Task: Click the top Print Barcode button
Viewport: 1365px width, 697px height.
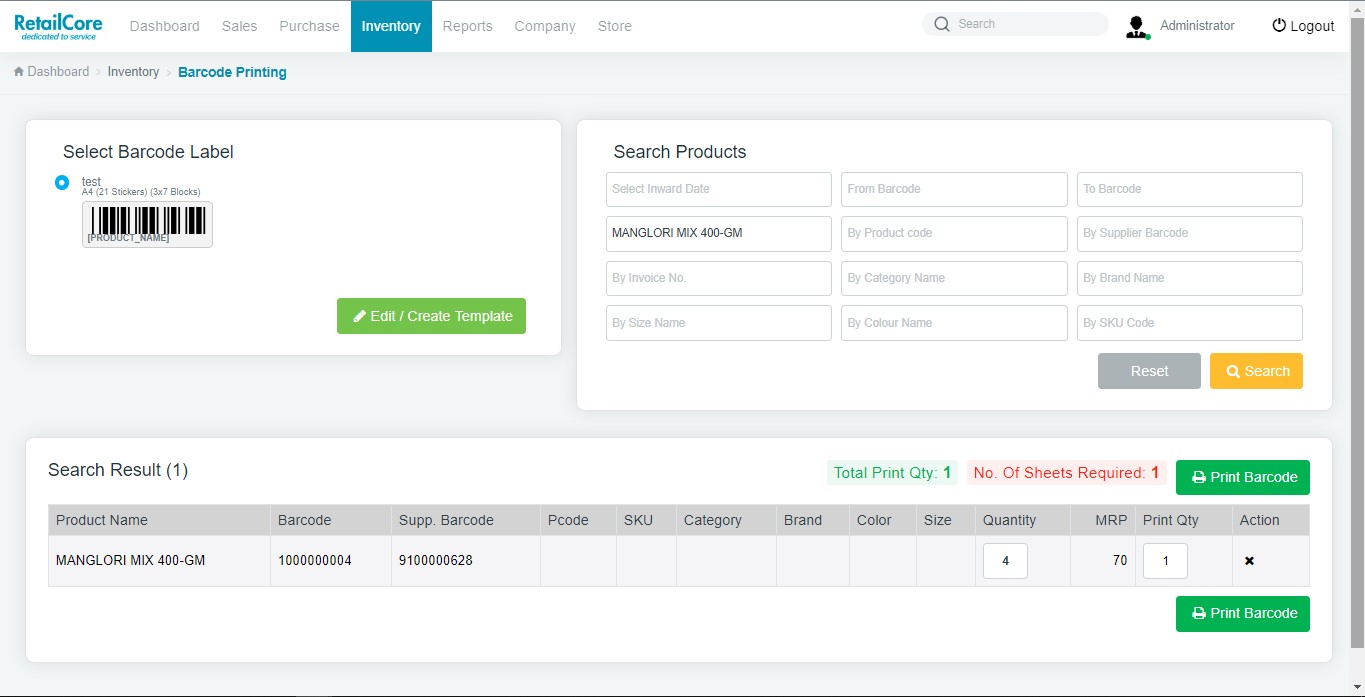Action: (x=1242, y=477)
